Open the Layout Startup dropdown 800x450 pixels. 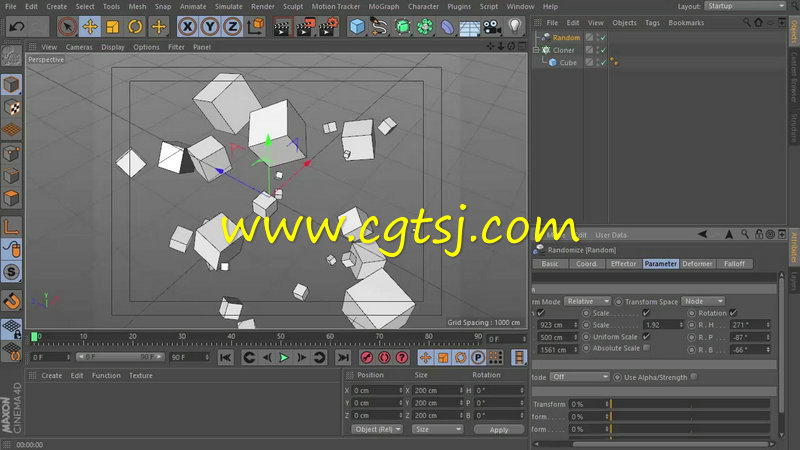[745, 6]
